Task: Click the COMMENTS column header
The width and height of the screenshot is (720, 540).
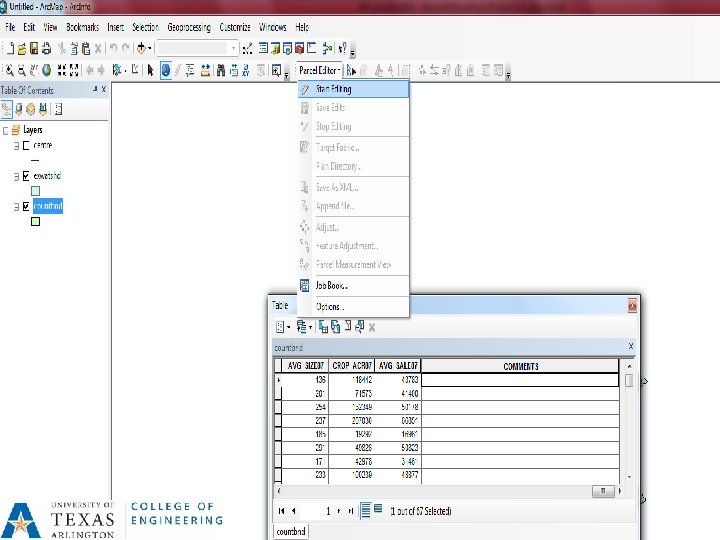Action: (520, 366)
